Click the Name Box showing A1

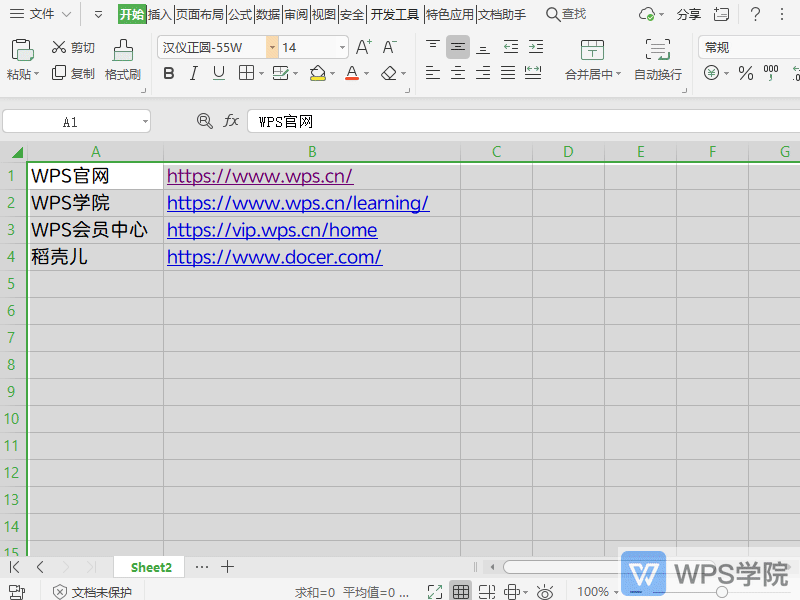[70, 120]
